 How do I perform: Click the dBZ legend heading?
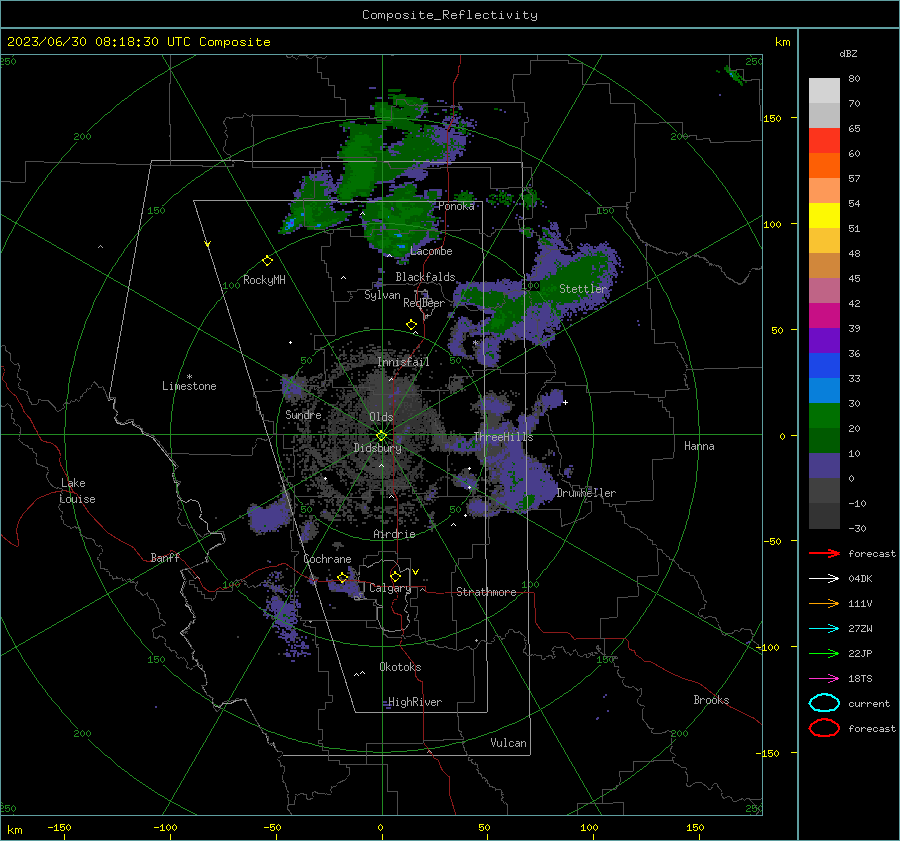pyautogui.click(x=848, y=53)
